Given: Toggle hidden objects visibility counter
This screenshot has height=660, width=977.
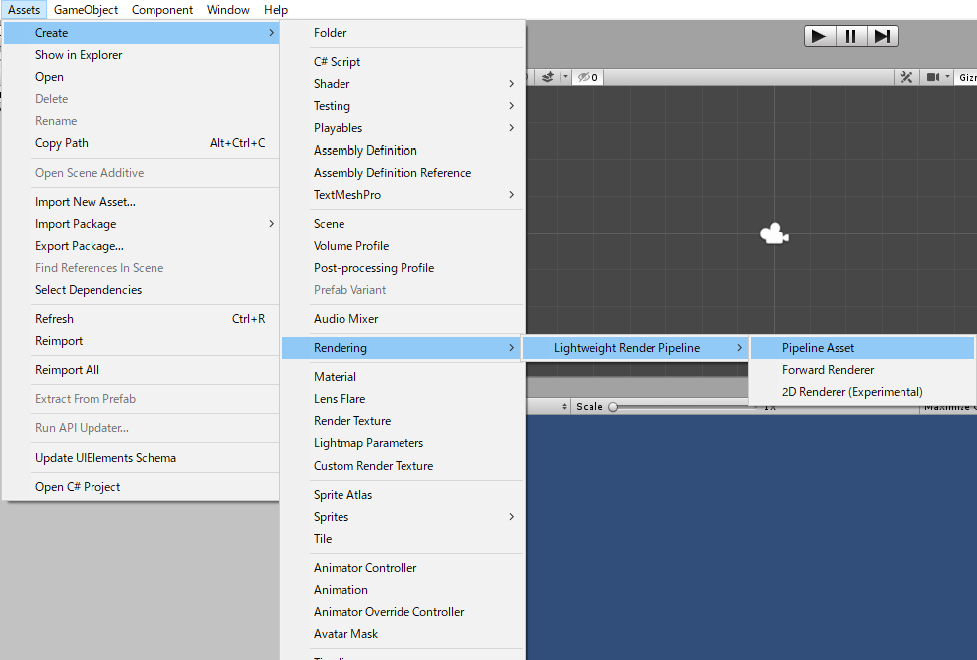Looking at the screenshot, I should tap(588, 77).
